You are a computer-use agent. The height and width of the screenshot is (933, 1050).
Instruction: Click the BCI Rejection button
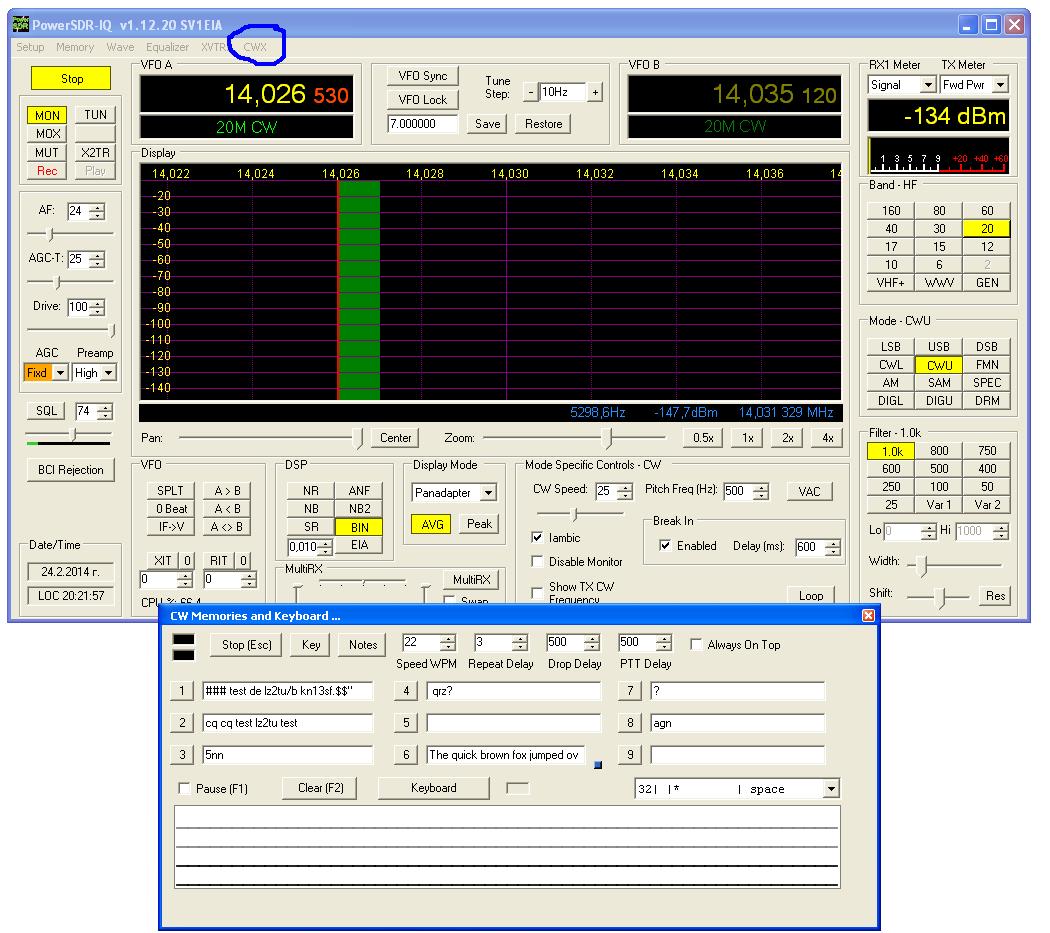click(71, 470)
